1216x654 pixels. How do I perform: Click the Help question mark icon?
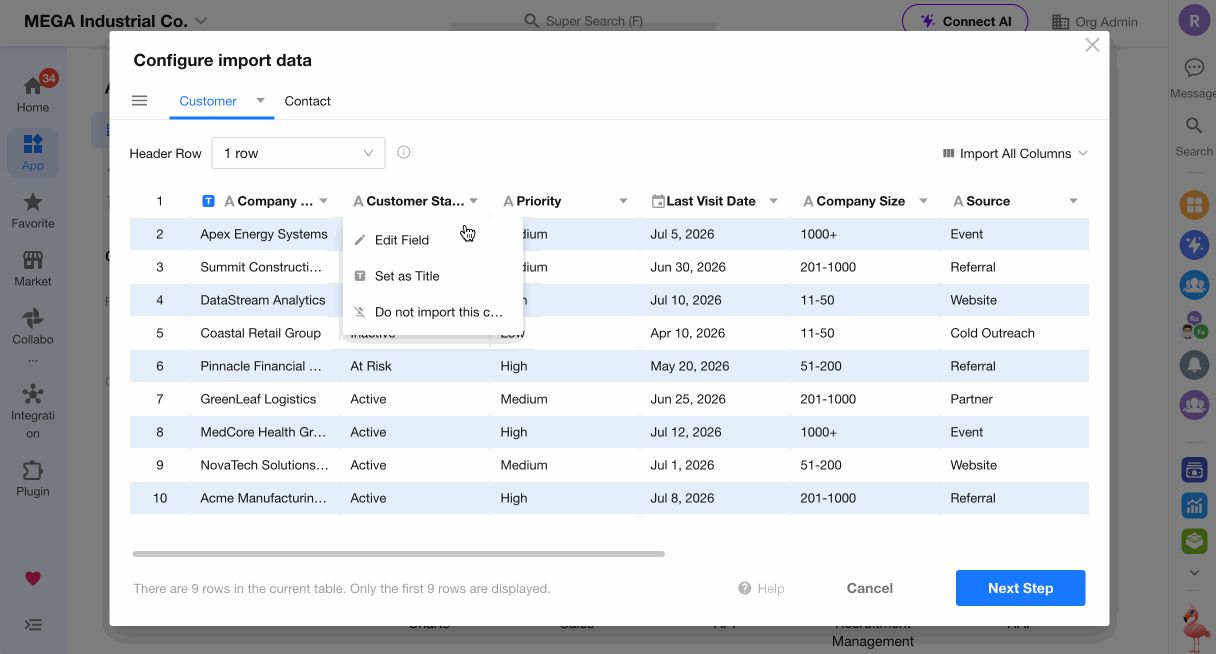point(744,588)
